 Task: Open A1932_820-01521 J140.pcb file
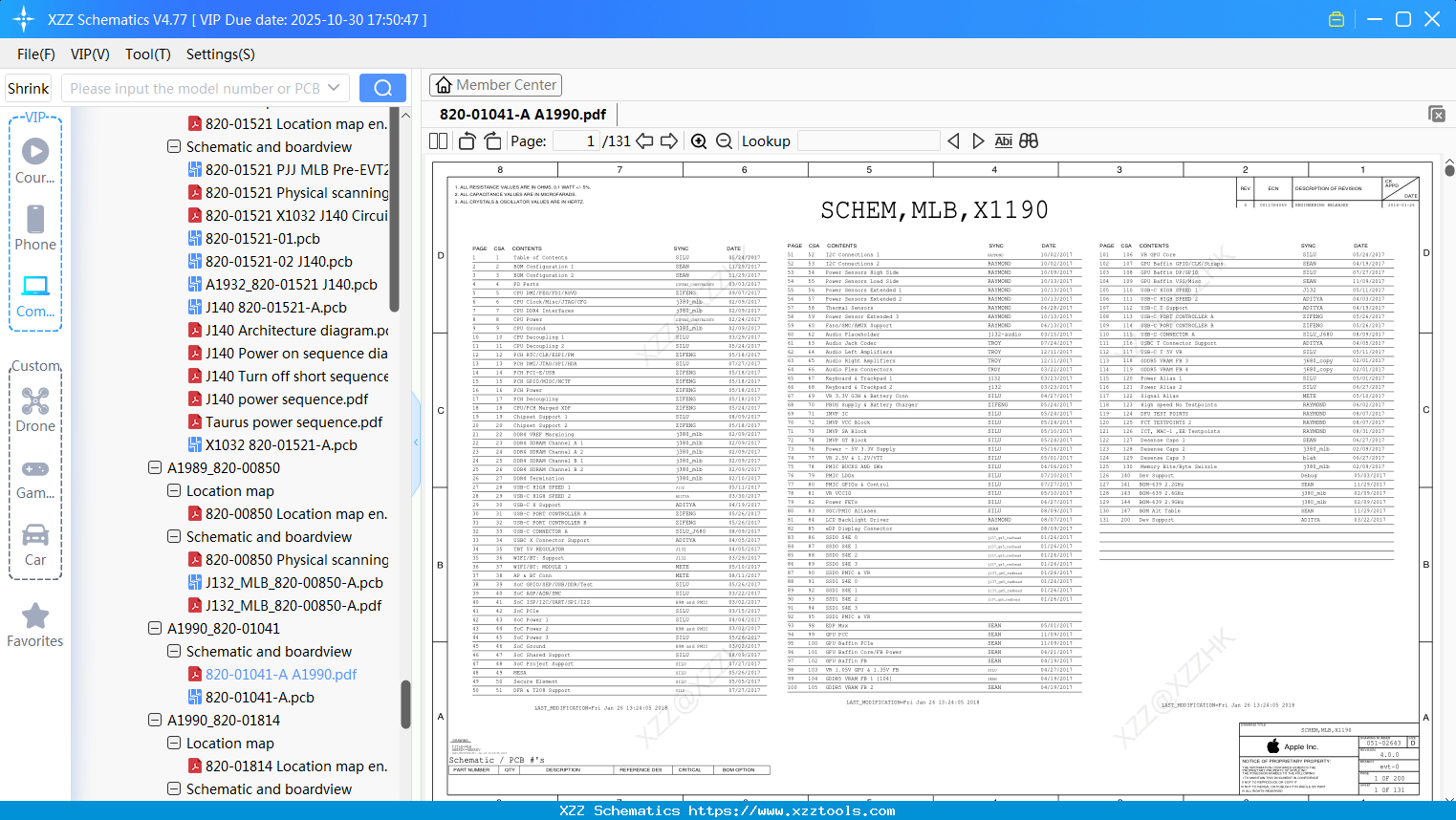point(292,285)
